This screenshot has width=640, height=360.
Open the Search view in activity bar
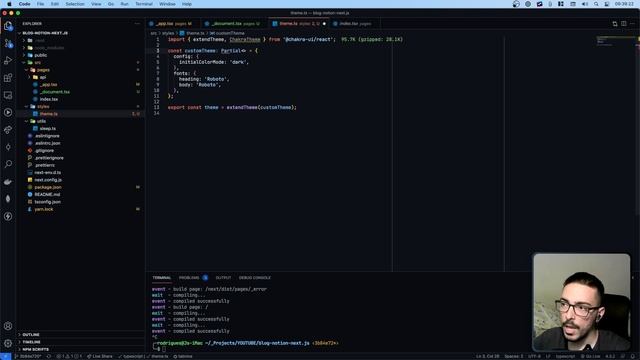click(x=8, y=164)
